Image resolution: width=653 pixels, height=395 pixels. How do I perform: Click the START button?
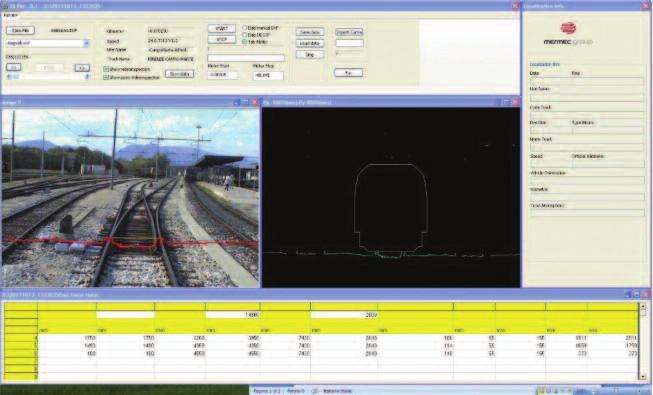click(222, 28)
